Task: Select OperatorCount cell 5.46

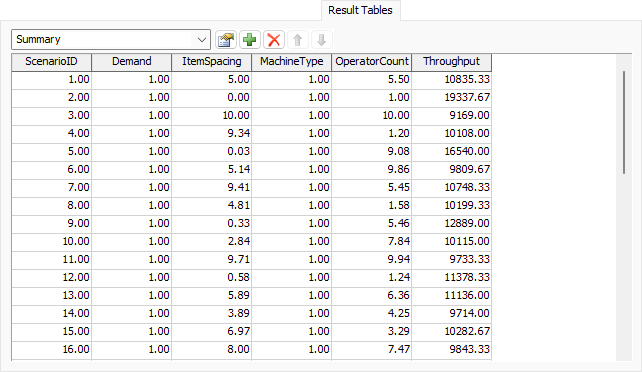Action: tap(372, 223)
